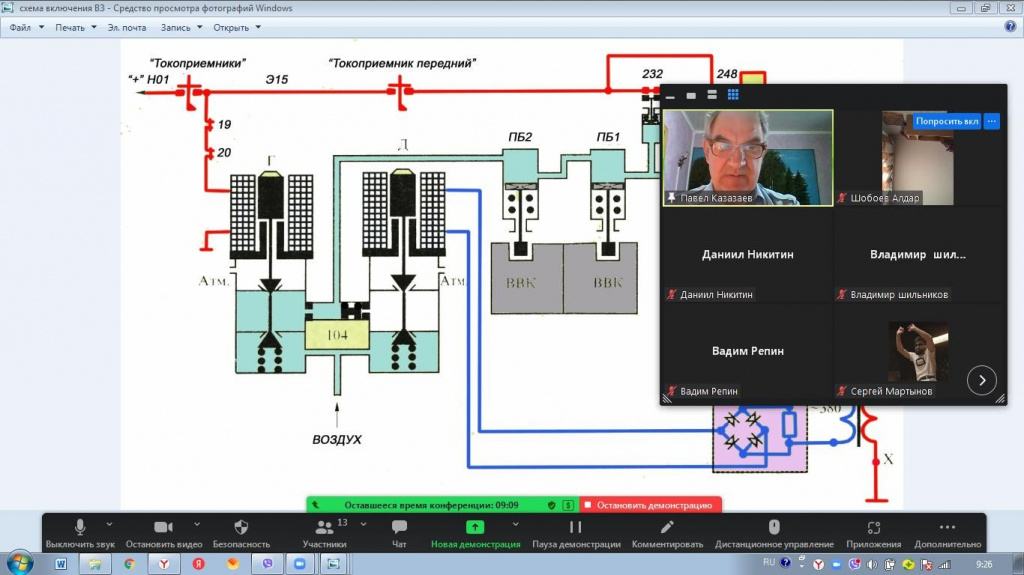Click the microphone-muted icon of Сергей Мартынов
This screenshot has width=1024, height=575.
click(842, 391)
